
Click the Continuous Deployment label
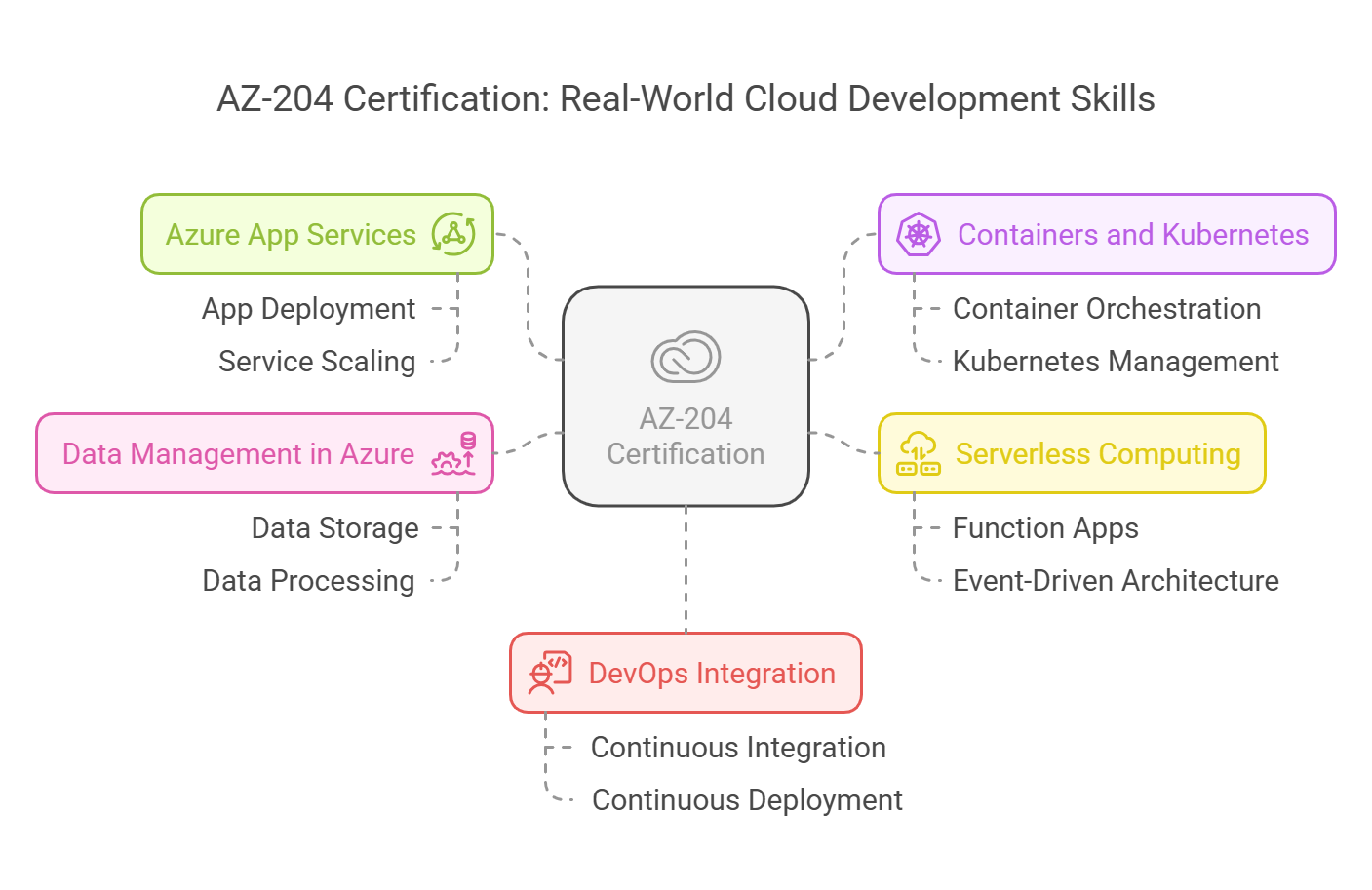(747, 800)
